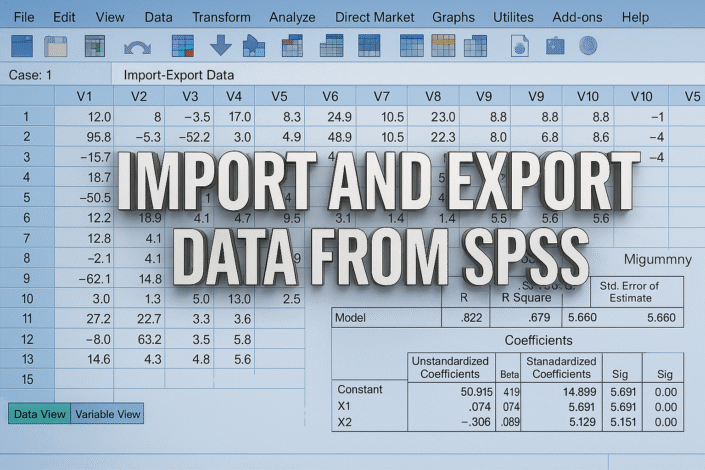Image resolution: width=705 pixels, height=470 pixels.
Task: Open the Help menu
Action: [x=635, y=18]
